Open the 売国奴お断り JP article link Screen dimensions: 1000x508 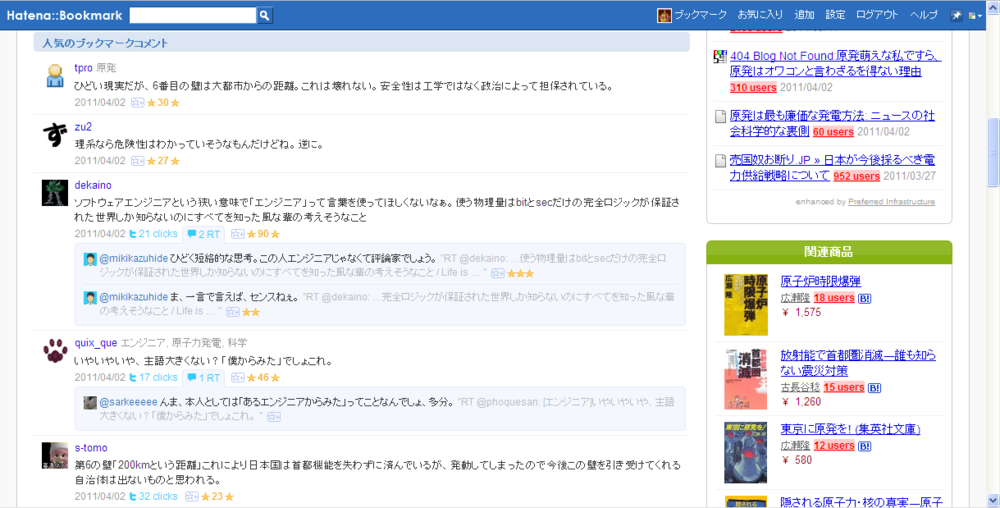[832, 168]
